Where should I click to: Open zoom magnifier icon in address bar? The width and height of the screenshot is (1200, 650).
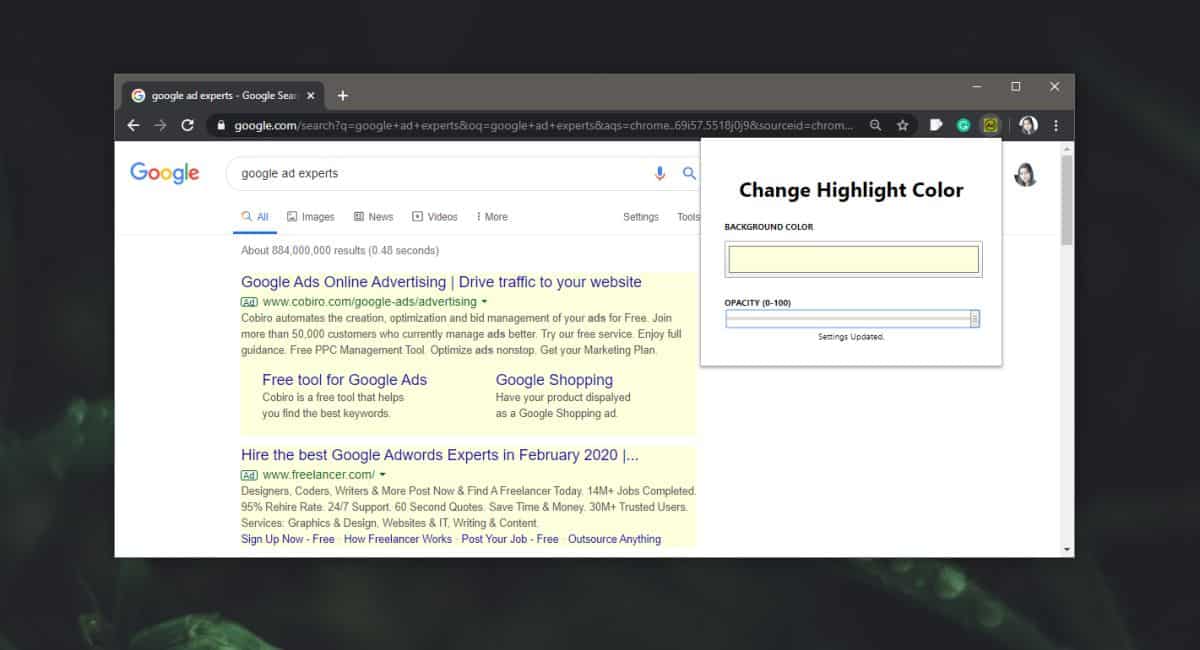(x=876, y=125)
